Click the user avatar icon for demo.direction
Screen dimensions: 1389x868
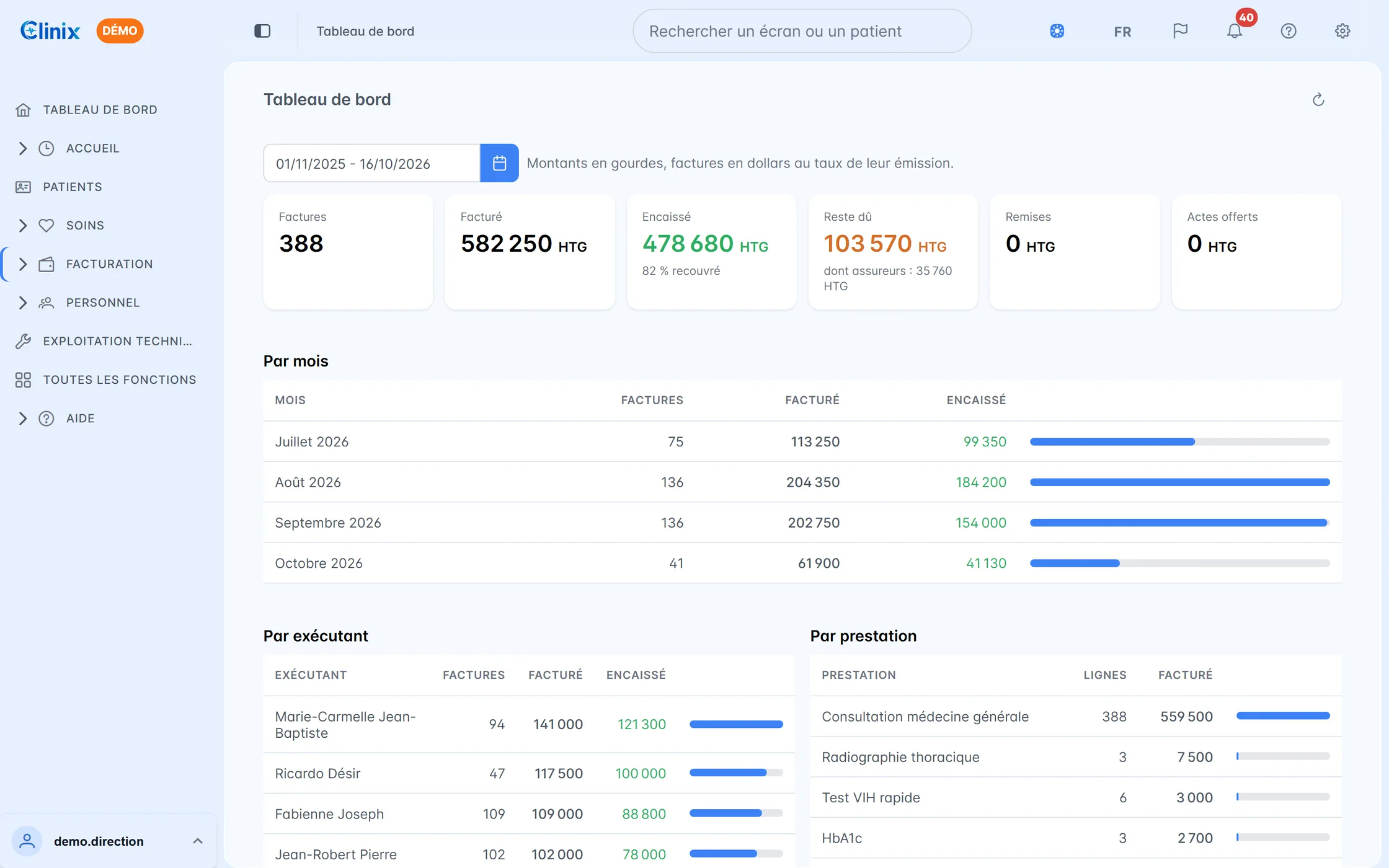27,841
